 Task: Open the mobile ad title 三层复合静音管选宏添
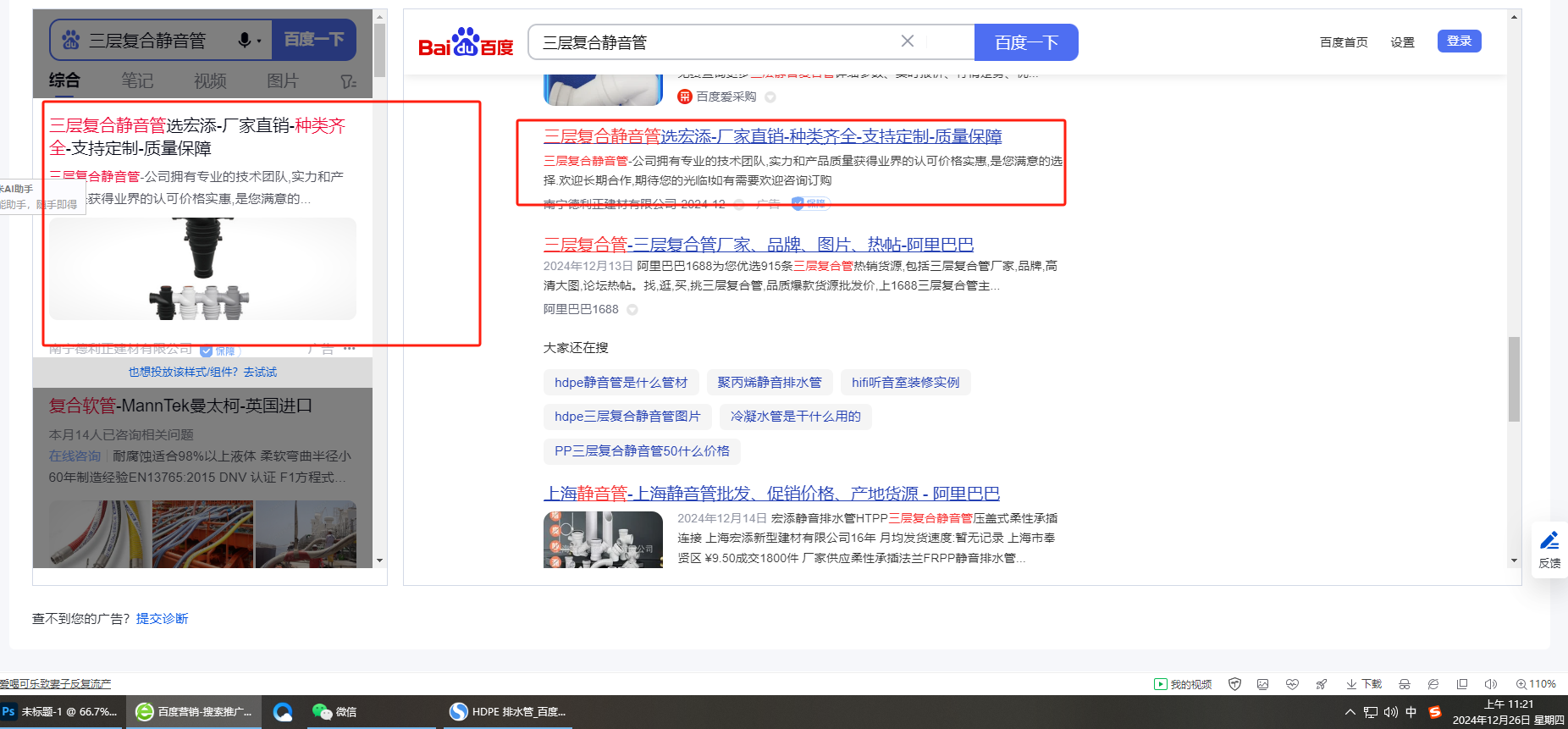[x=197, y=137]
